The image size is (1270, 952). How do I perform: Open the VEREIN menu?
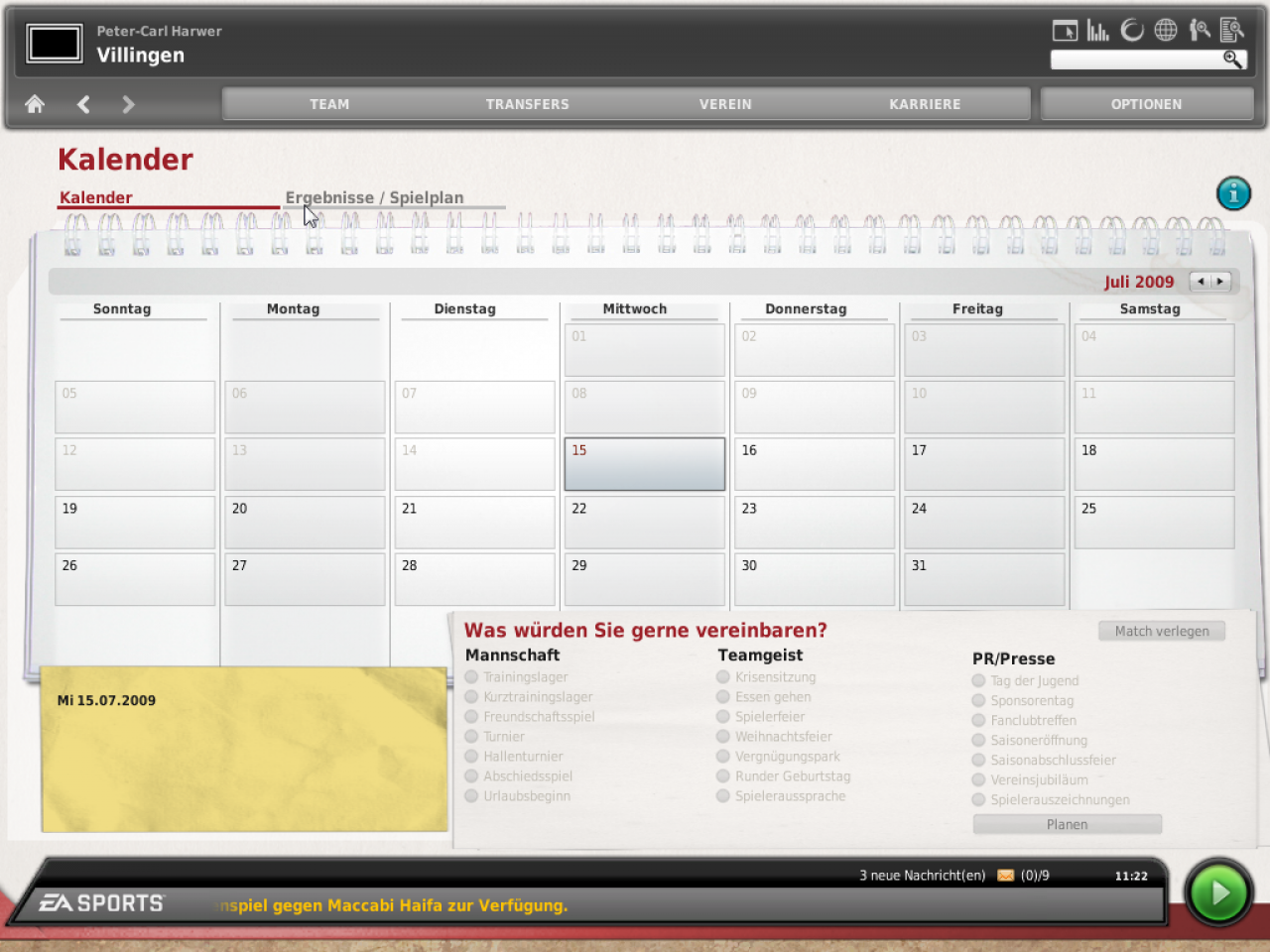click(725, 104)
